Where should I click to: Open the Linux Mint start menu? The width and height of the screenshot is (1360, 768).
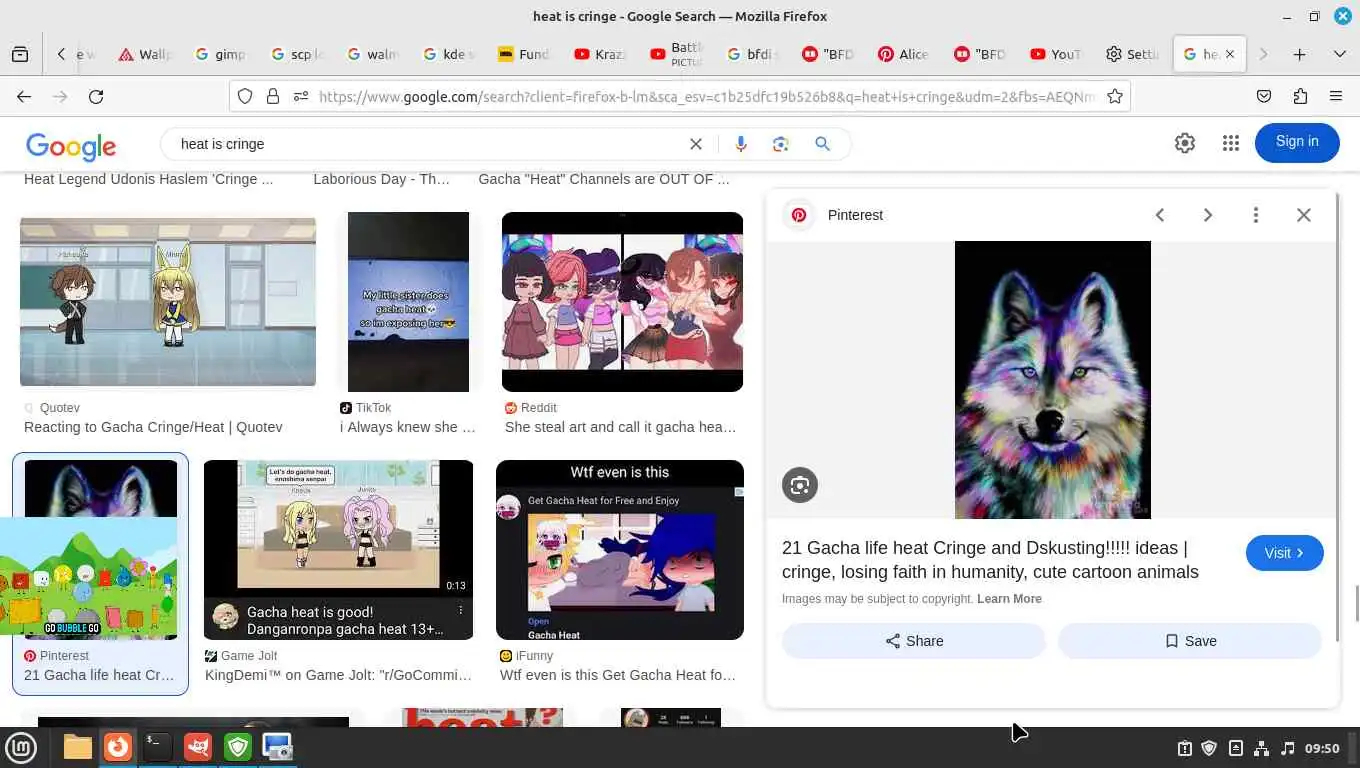22,747
